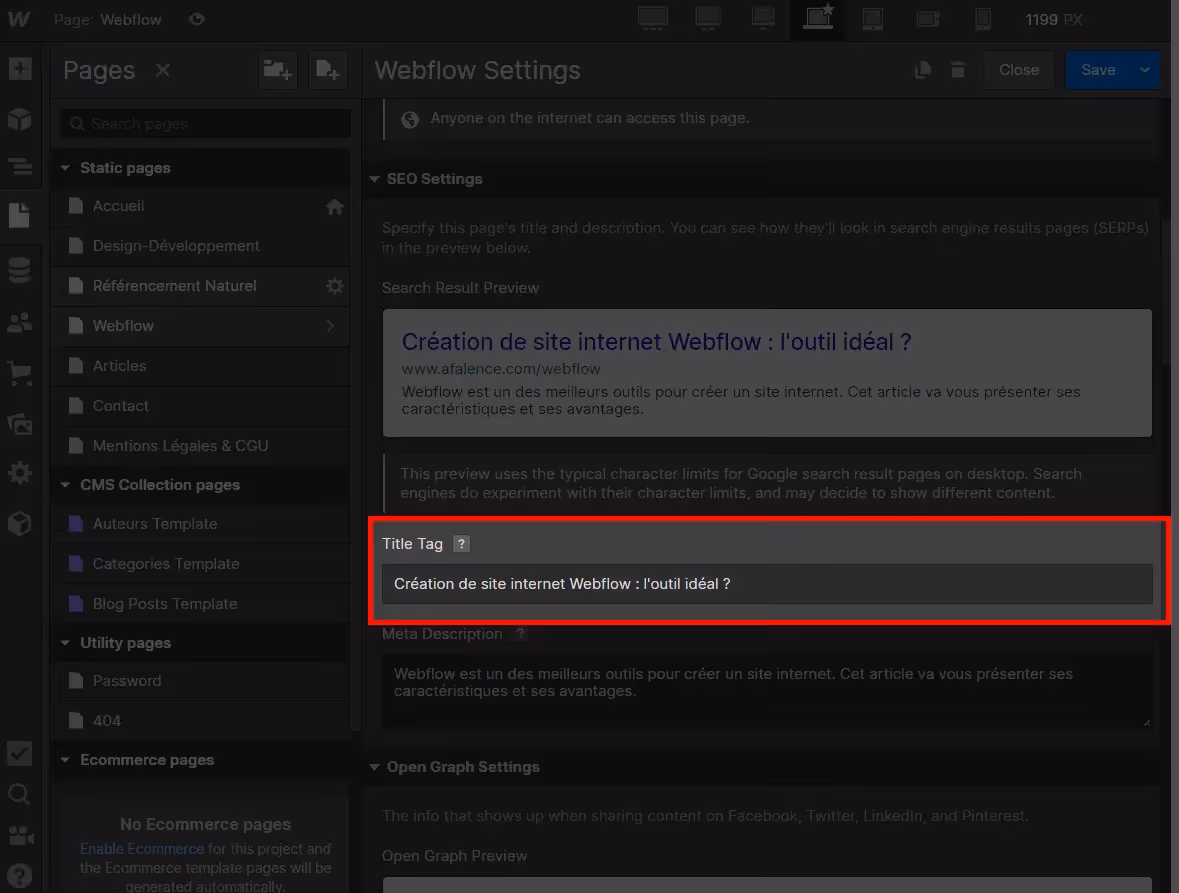1179x893 pixels.
Task: Click the www.afalence.com/webflow URL text
Action: 501,369
